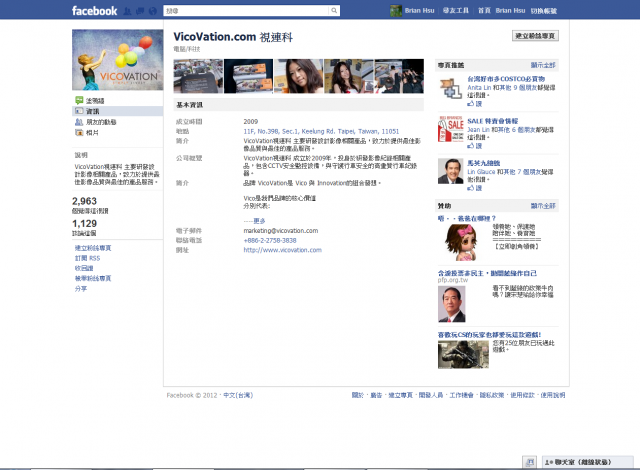Open the SALE red tag thumbnail
The image size is (640, 470).
pos(451,129)
